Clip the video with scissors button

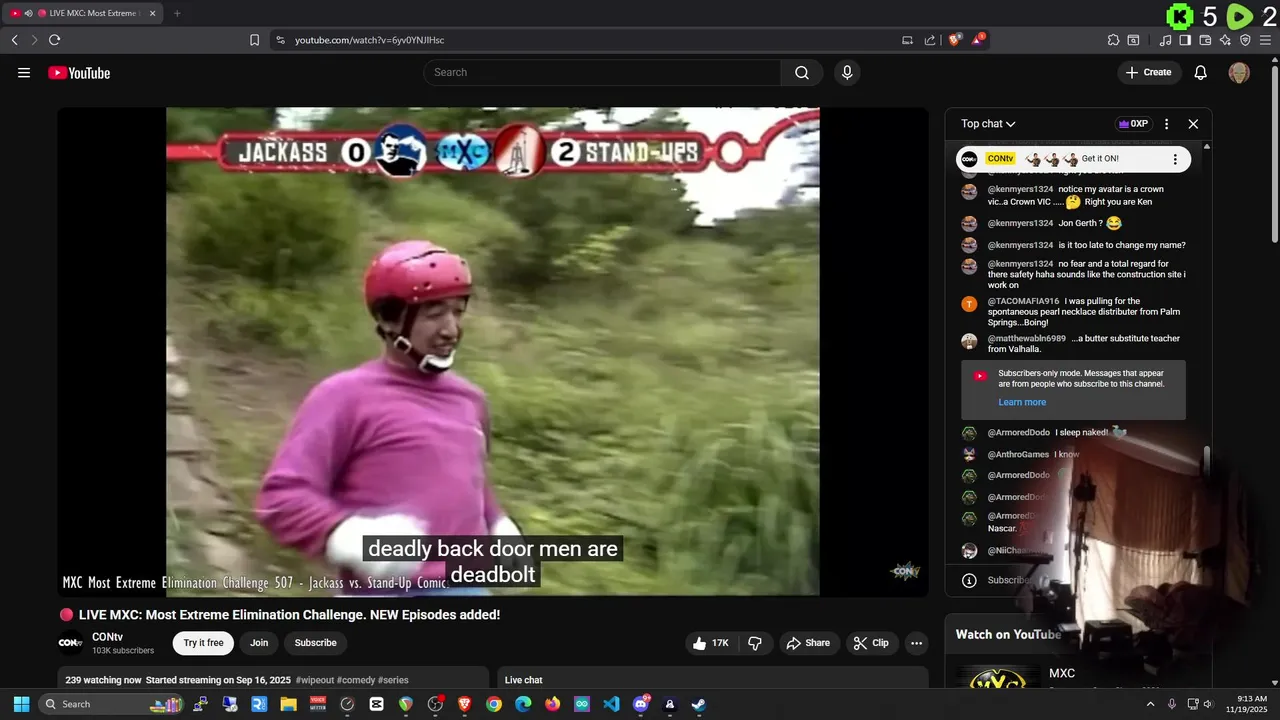871,643
